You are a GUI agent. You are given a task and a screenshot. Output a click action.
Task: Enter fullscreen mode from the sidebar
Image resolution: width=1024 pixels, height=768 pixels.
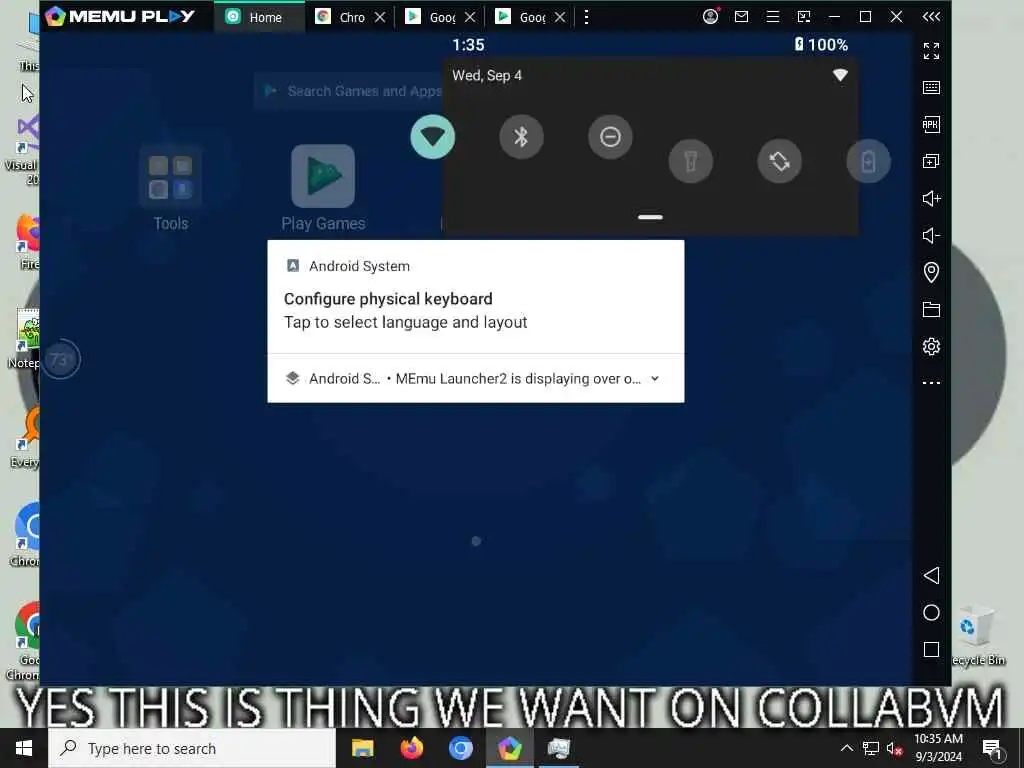point(931,50)
